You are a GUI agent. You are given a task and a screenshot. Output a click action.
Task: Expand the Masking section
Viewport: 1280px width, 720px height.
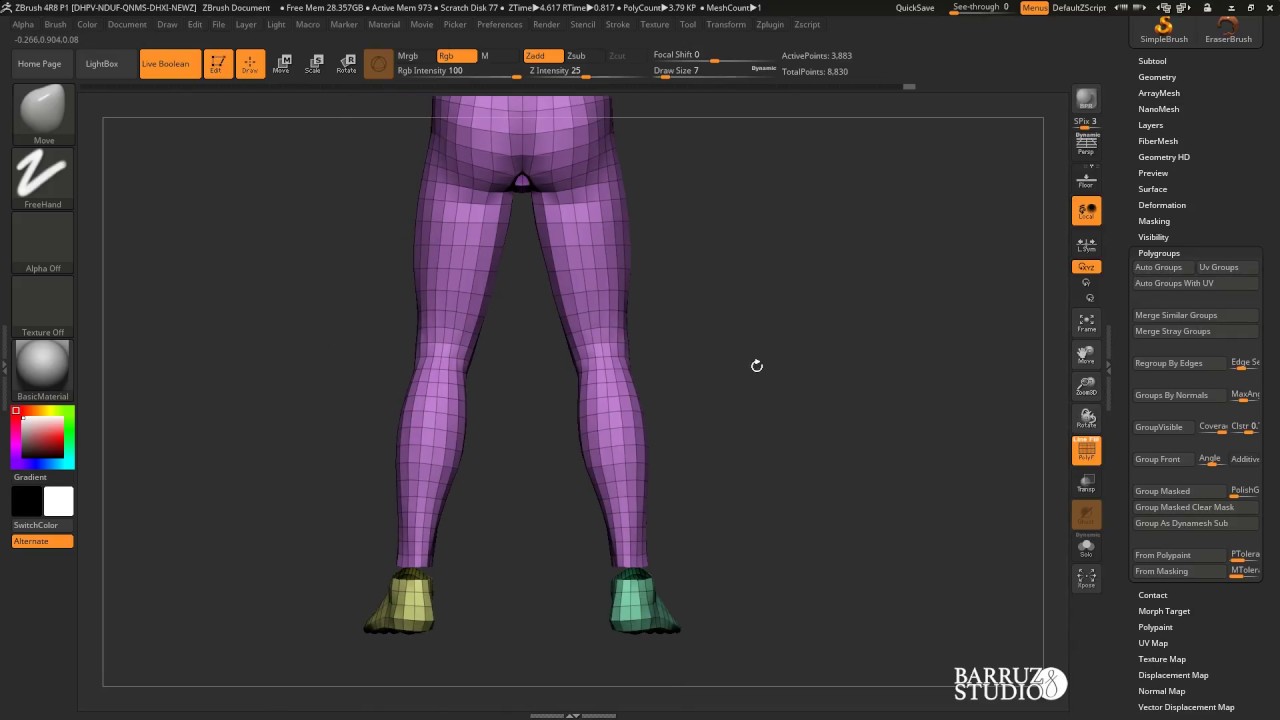(1154, 221)
